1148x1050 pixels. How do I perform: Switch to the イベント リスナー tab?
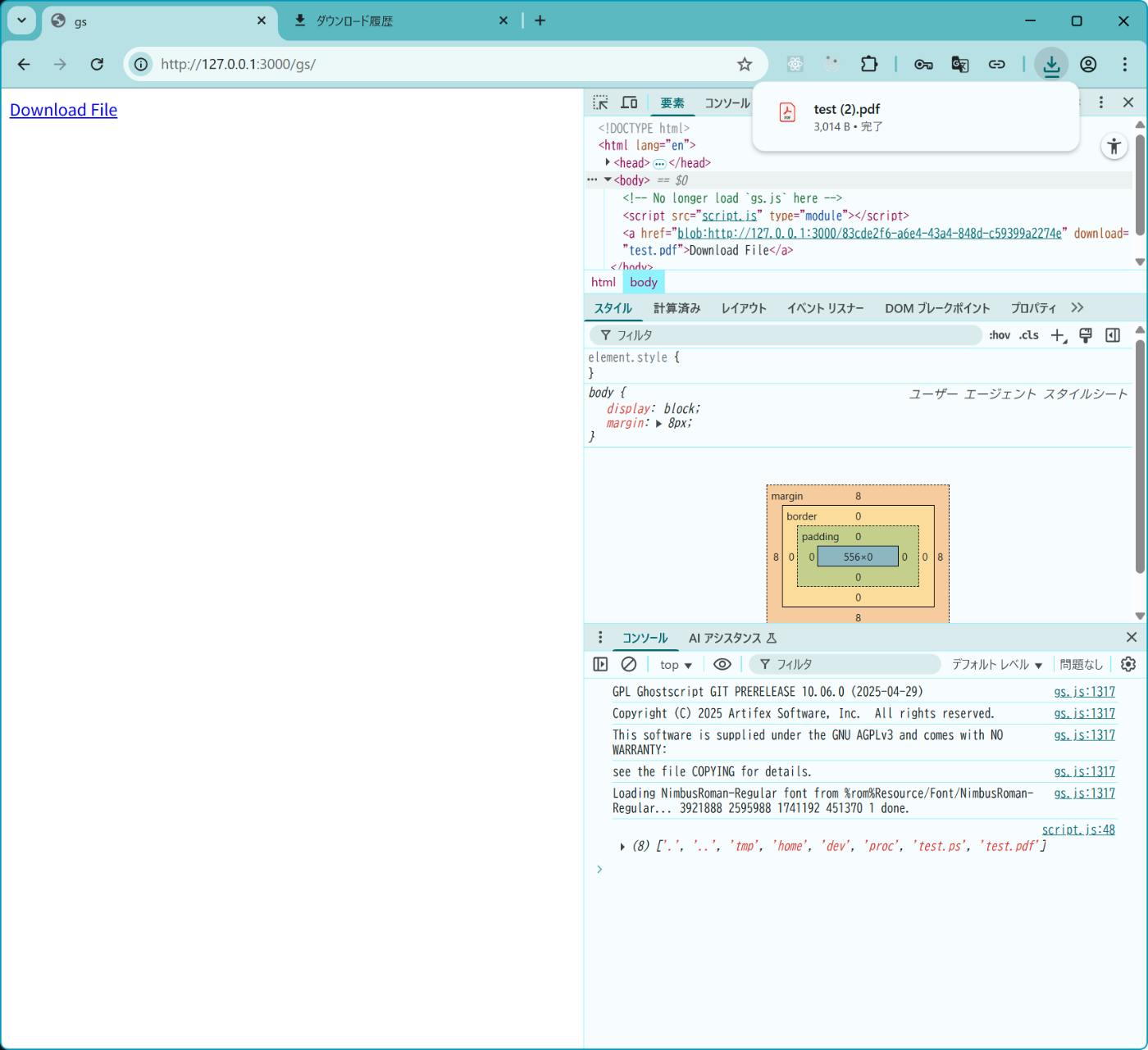tap(826, 308)
